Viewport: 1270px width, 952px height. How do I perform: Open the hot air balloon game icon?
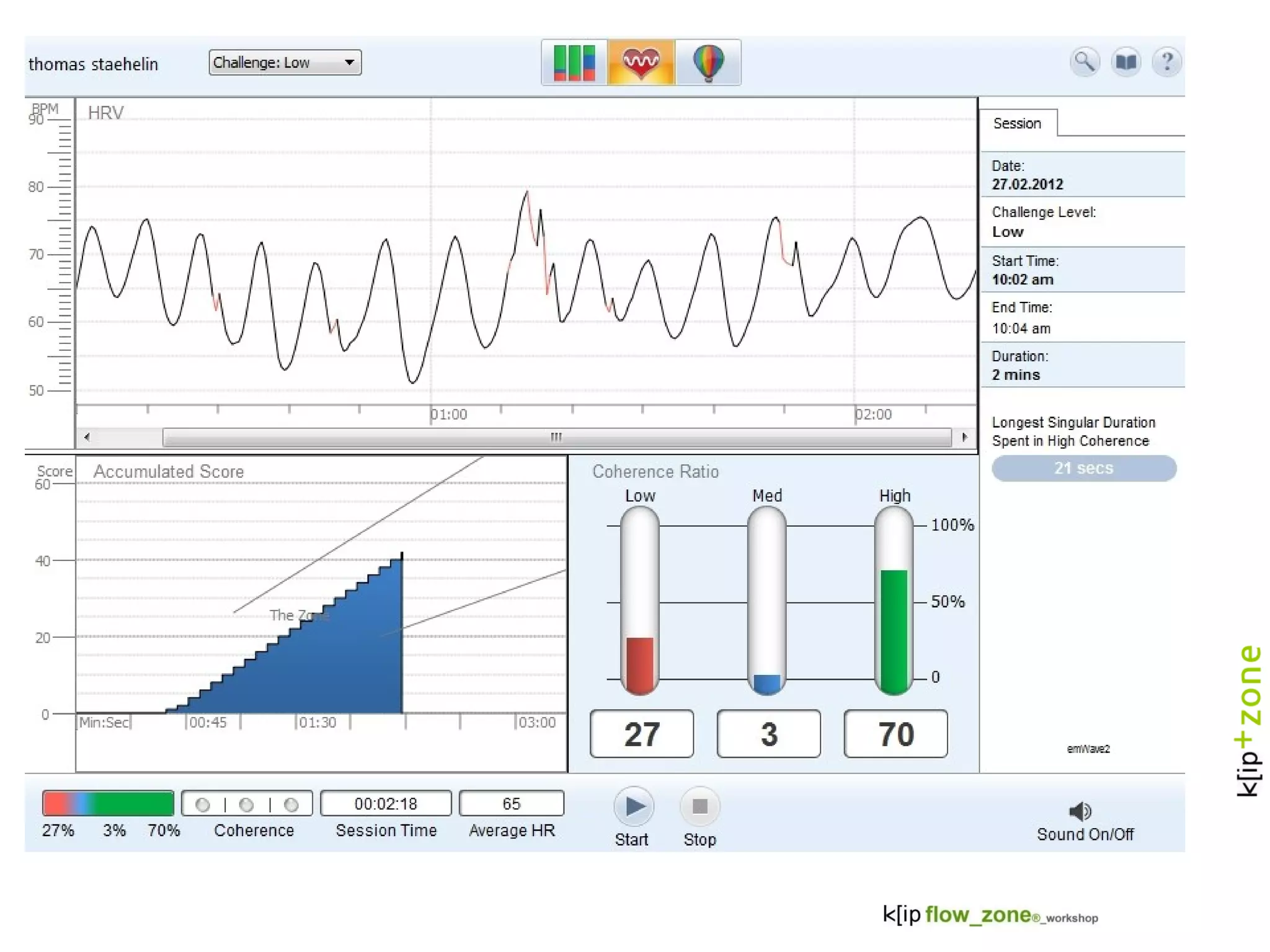coord(708,62)
